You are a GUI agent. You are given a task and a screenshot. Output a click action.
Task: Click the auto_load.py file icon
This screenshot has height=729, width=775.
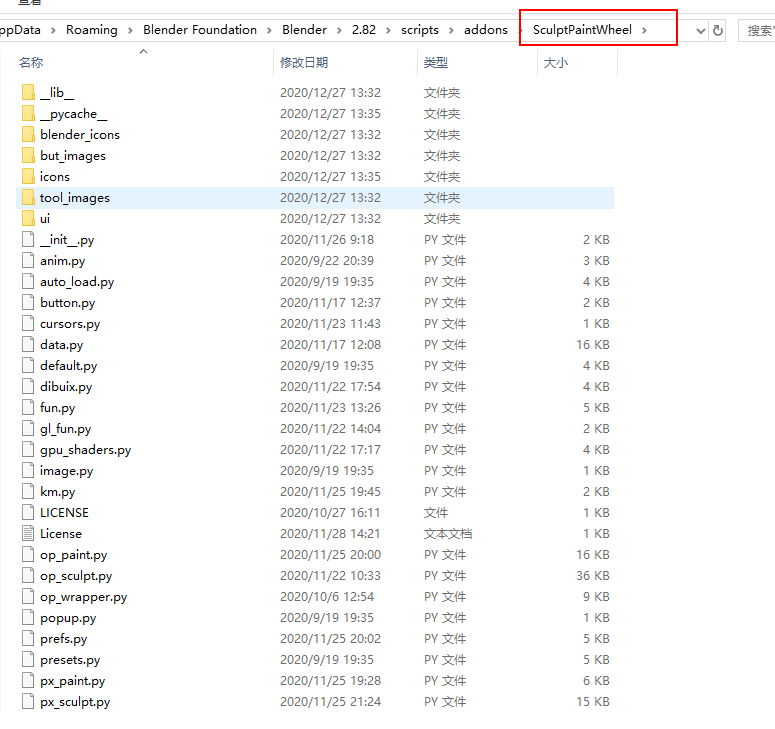click(28, 281)
